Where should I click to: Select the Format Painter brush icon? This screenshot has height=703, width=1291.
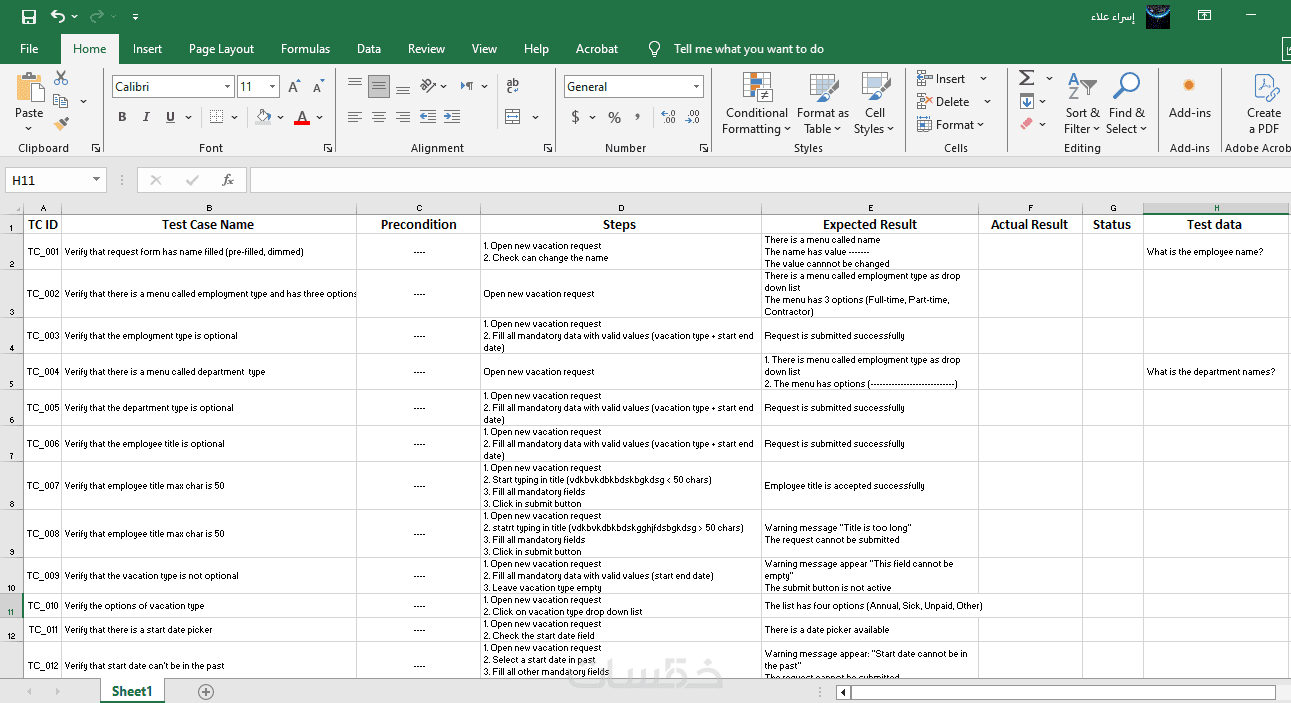click(x=61, y=124)
